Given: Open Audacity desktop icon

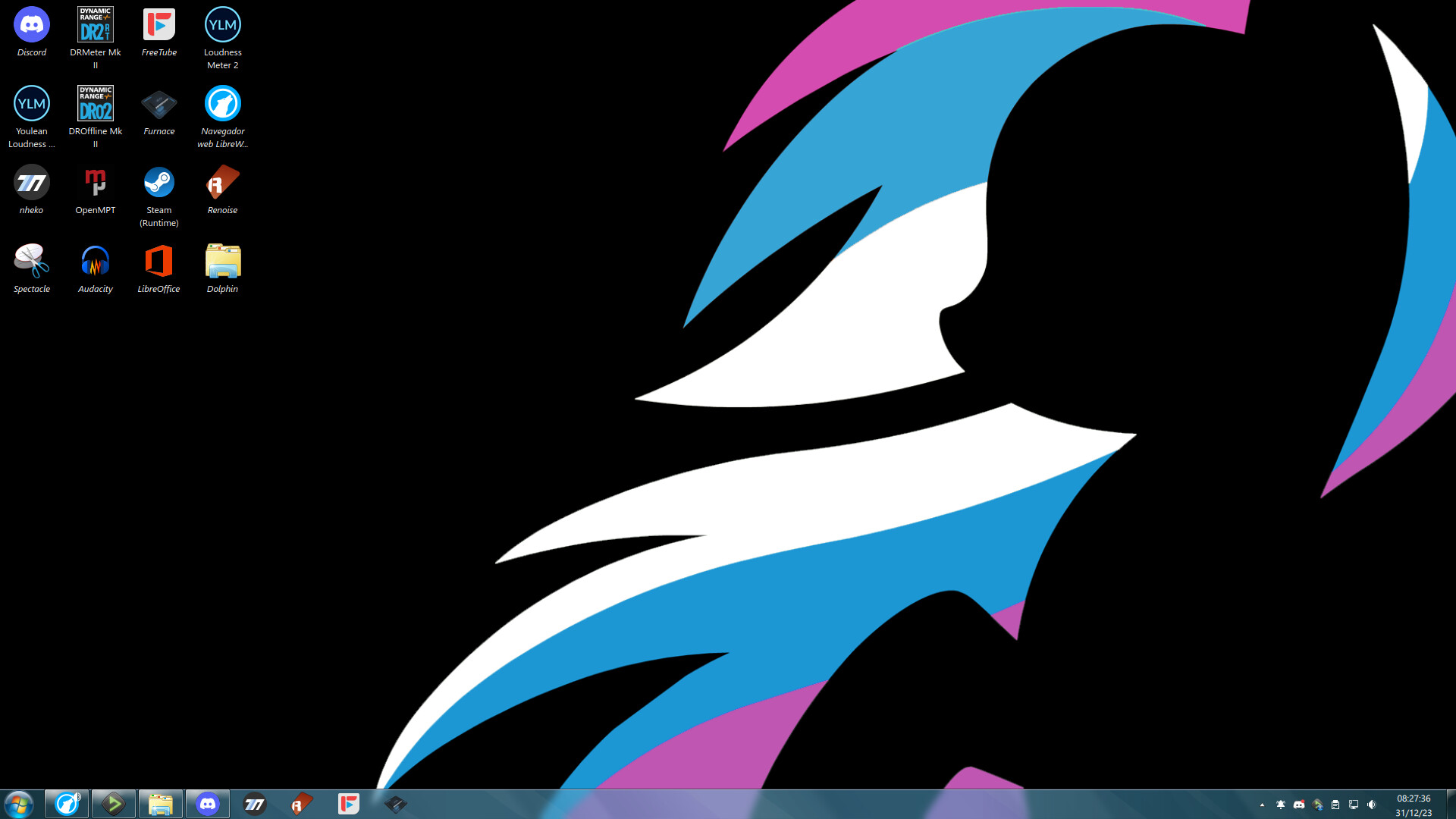Looking at the screenshot, I should (96, 262).
